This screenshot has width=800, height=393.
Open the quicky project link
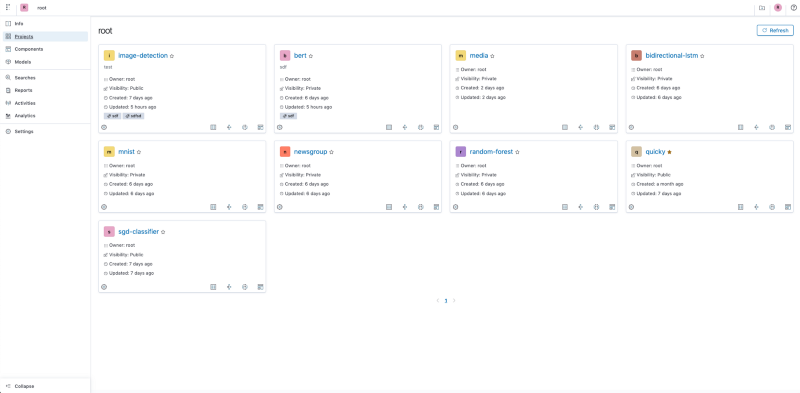tap(656, 152)
